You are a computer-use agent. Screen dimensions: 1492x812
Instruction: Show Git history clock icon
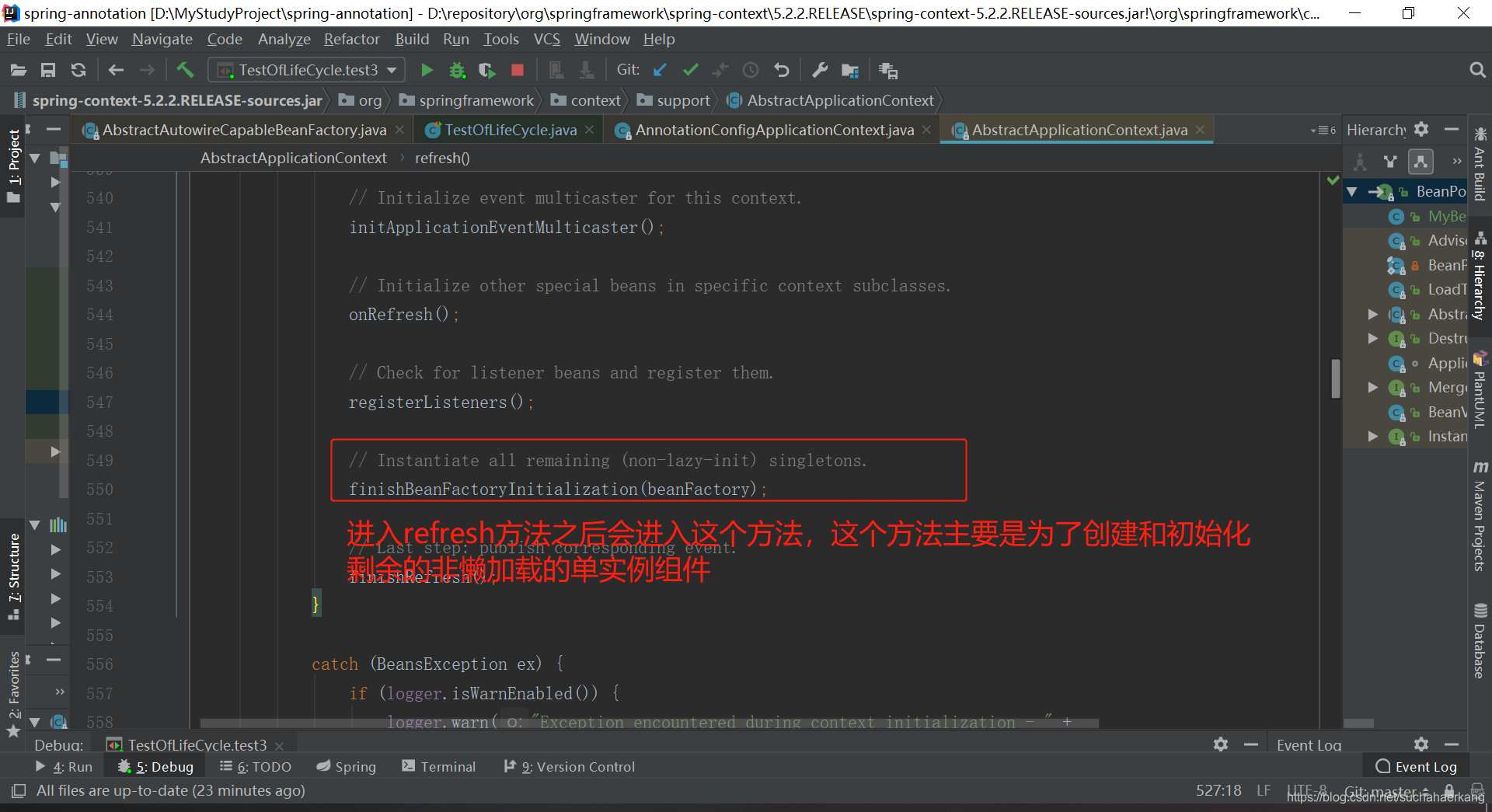click(x=751, y=71)
